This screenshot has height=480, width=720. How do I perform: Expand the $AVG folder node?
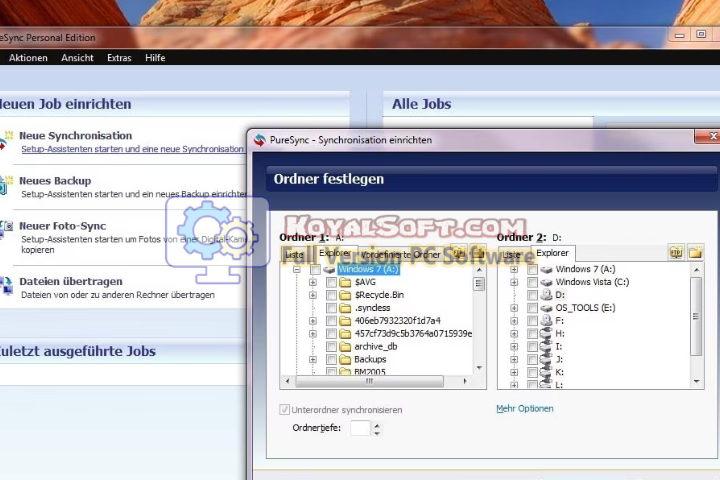tap(313, 282)
